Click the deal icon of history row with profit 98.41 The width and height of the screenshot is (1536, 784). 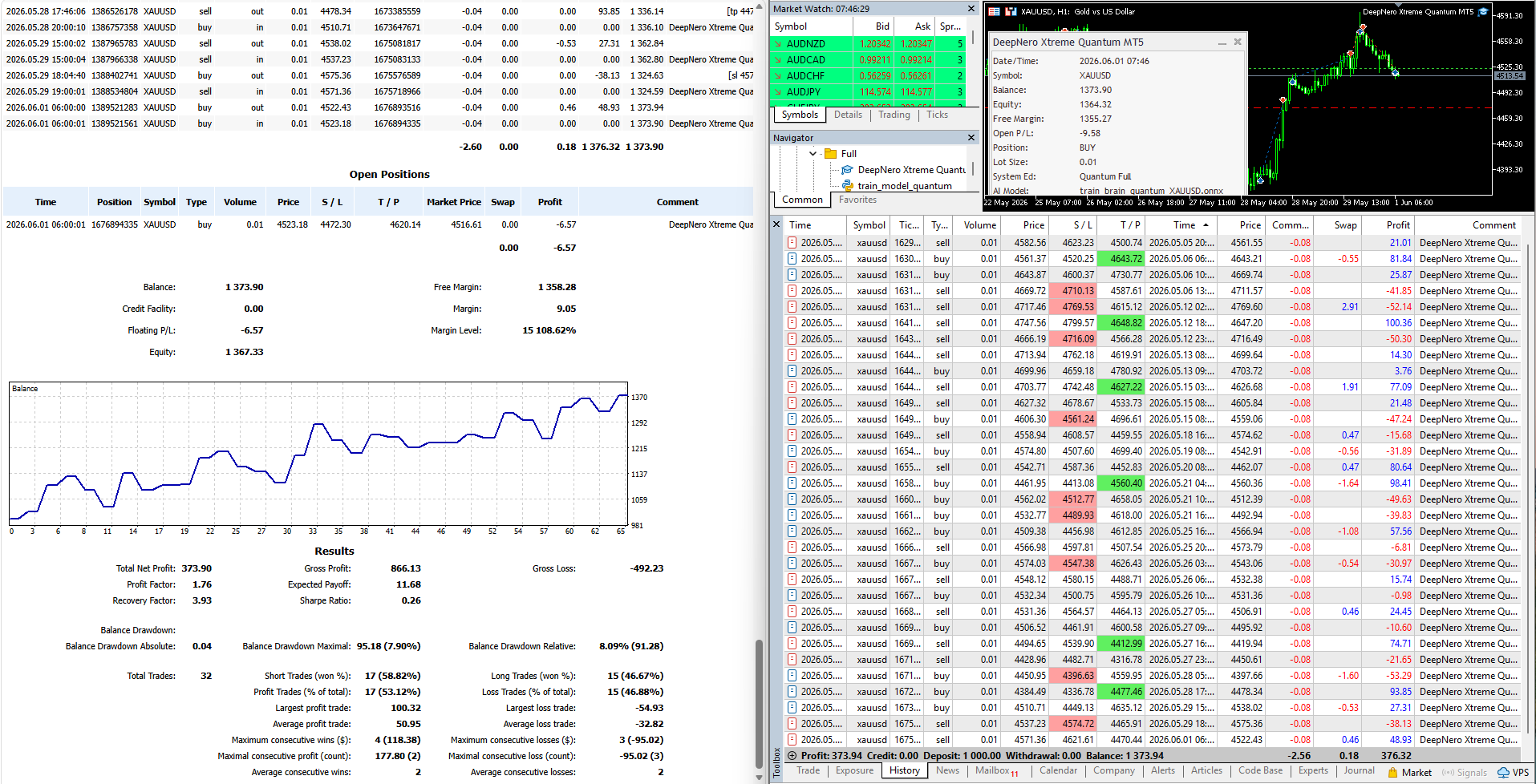tap(792, 483)
